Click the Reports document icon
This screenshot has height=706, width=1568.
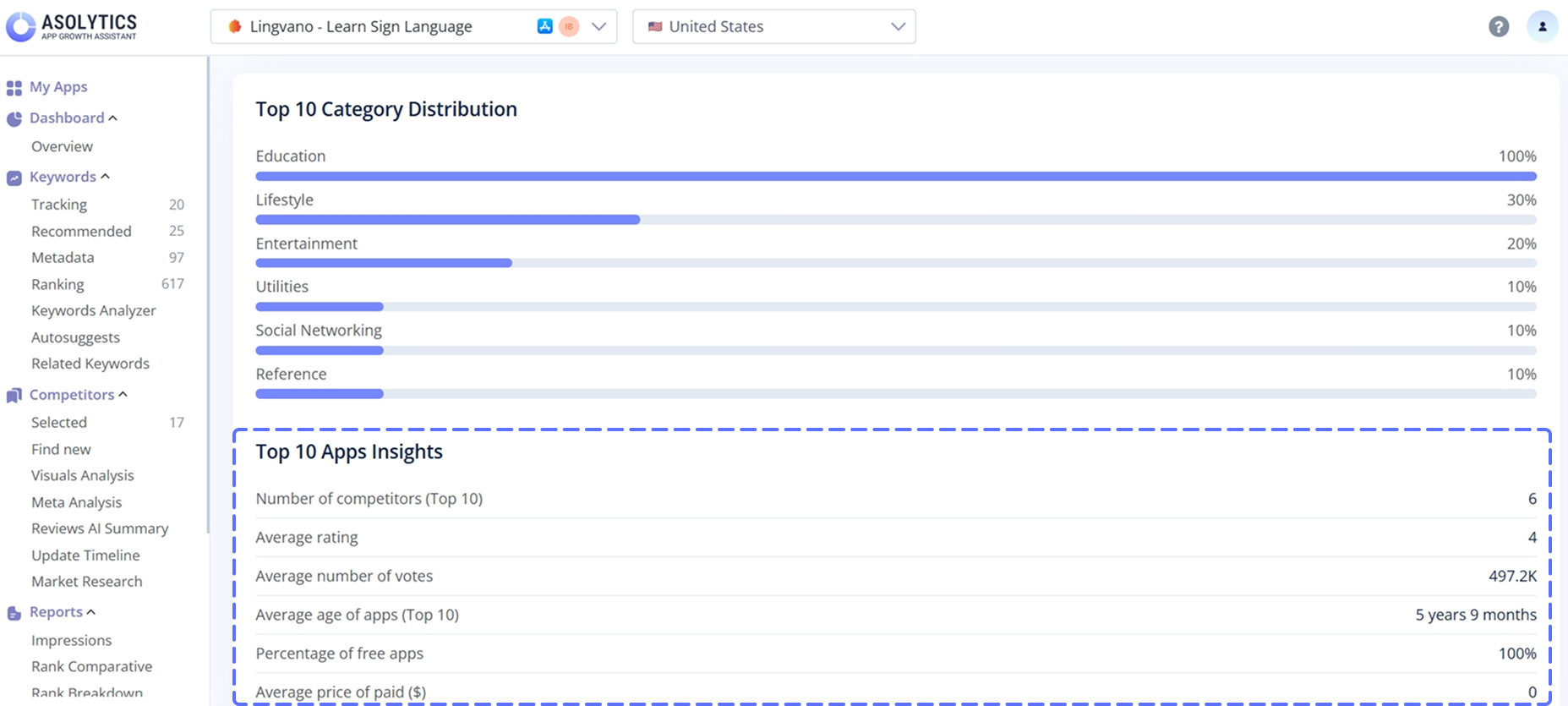14,613
